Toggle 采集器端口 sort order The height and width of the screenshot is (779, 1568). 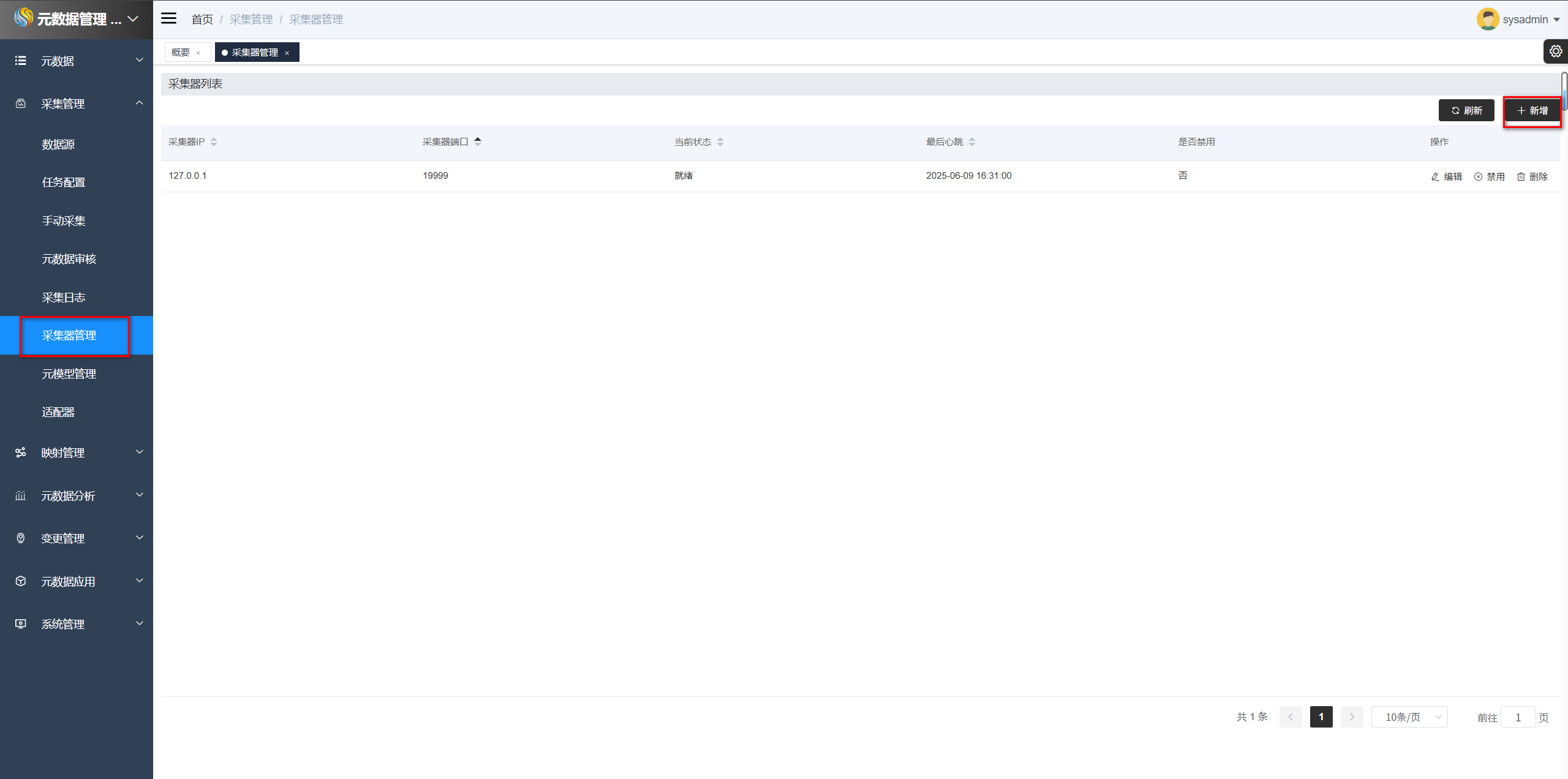pos(478,141)
